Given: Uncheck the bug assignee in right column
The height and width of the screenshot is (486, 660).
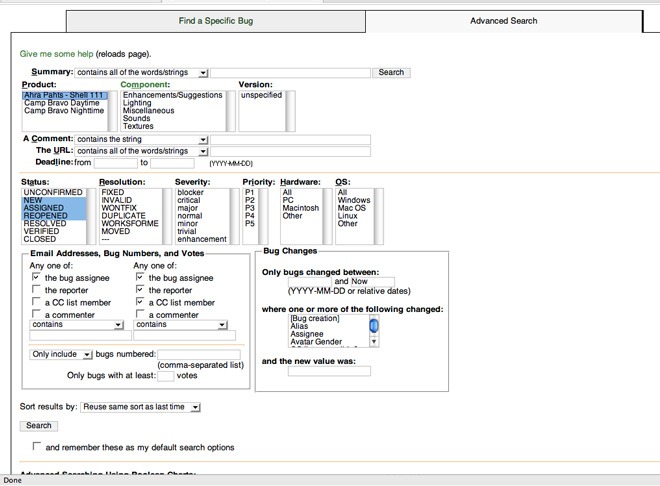Looking at the screenshot, I should (x=140, y=277).
